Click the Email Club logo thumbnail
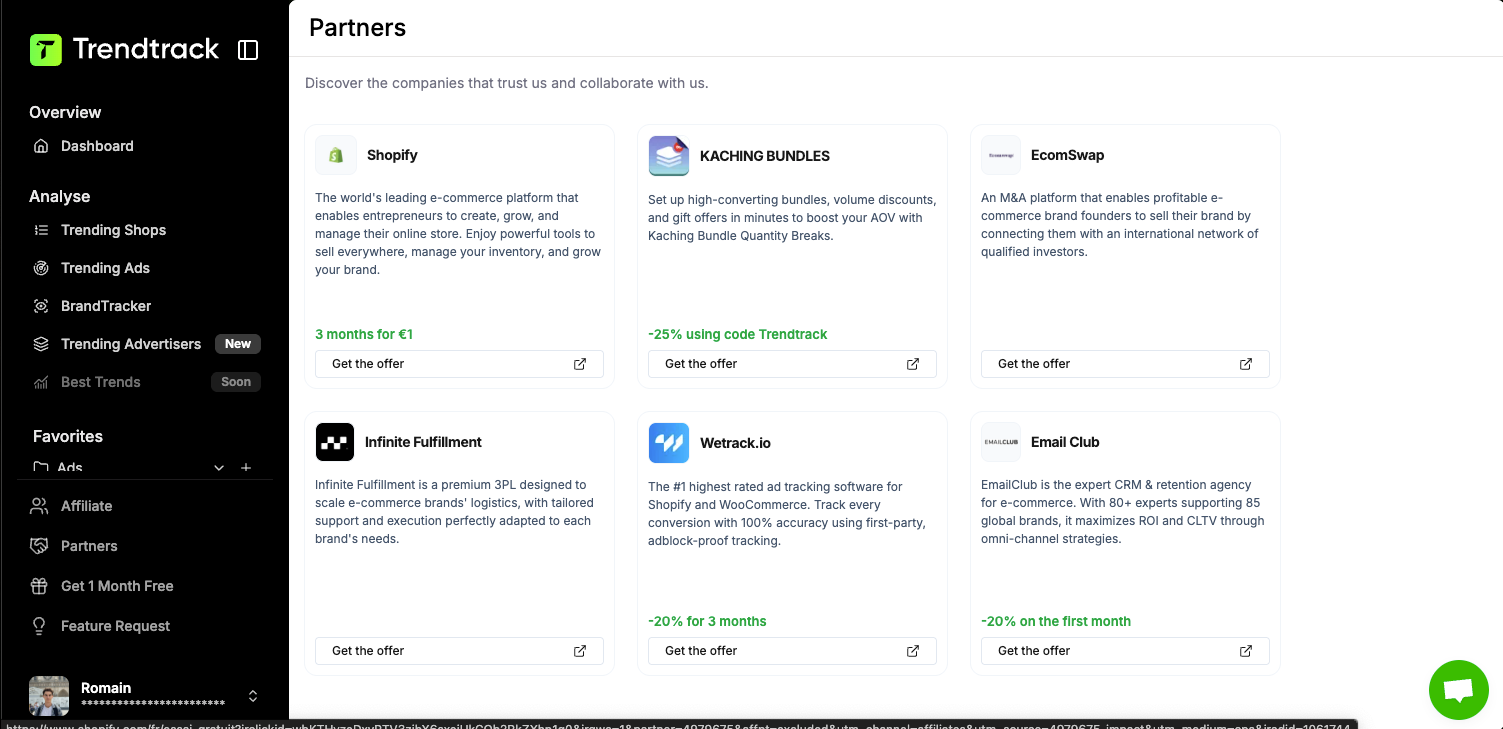The width and height of the screenshot is (1503, 729). [1001, 442]
